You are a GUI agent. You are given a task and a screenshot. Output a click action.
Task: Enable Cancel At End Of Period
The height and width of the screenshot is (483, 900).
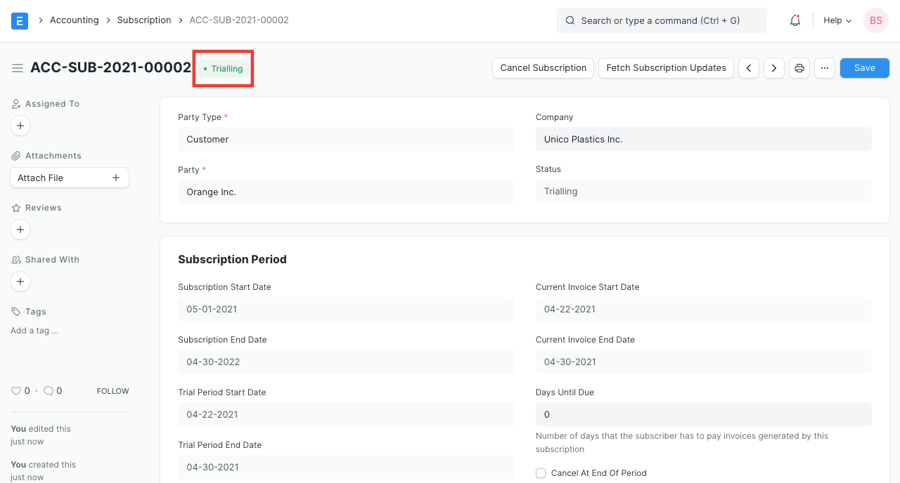pos(541,473)
